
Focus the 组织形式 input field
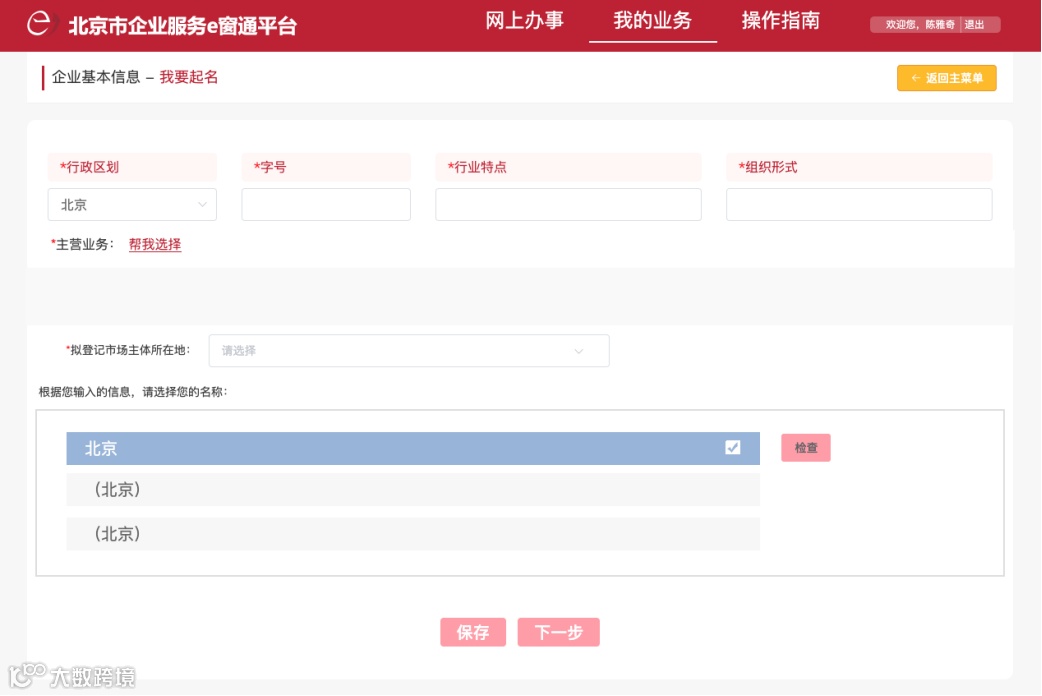click(859, 205)
